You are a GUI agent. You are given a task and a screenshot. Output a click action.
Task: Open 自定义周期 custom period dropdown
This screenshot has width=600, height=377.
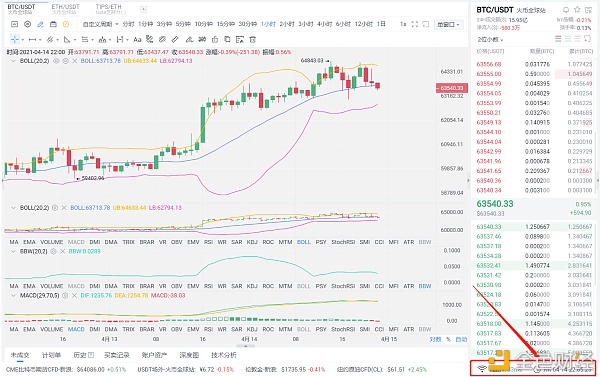point(100,24)
